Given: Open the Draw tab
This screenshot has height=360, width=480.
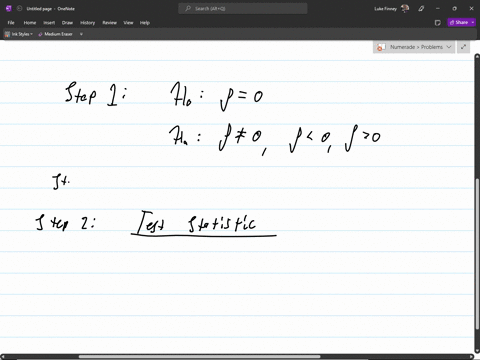Looking at the screenshot, I should [67, 23].
